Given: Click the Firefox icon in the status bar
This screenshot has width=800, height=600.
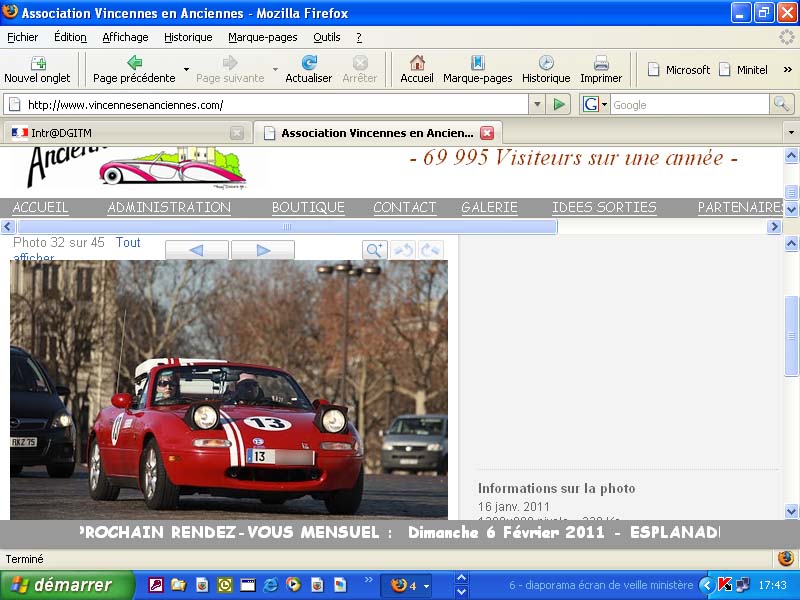Looking at the screenshot, I should point(786,558).
